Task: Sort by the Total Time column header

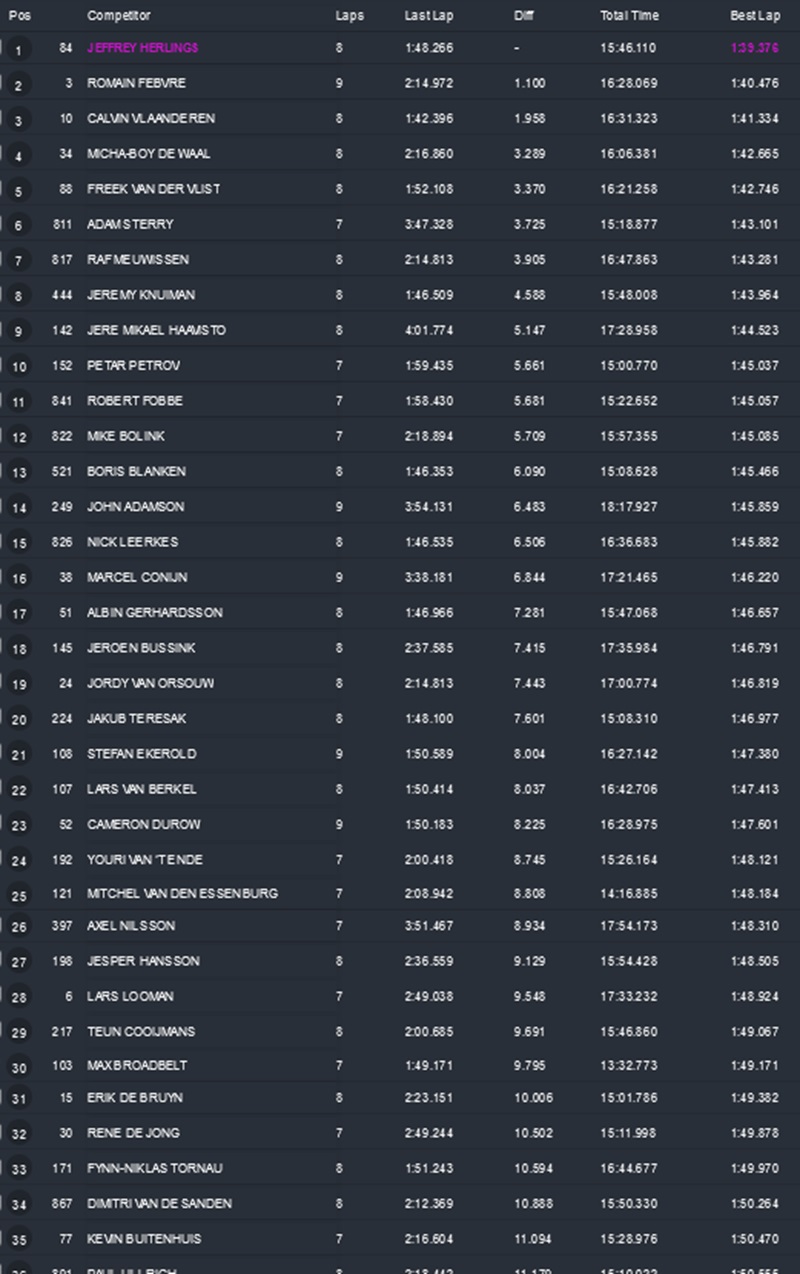Action: coord(630,16)
